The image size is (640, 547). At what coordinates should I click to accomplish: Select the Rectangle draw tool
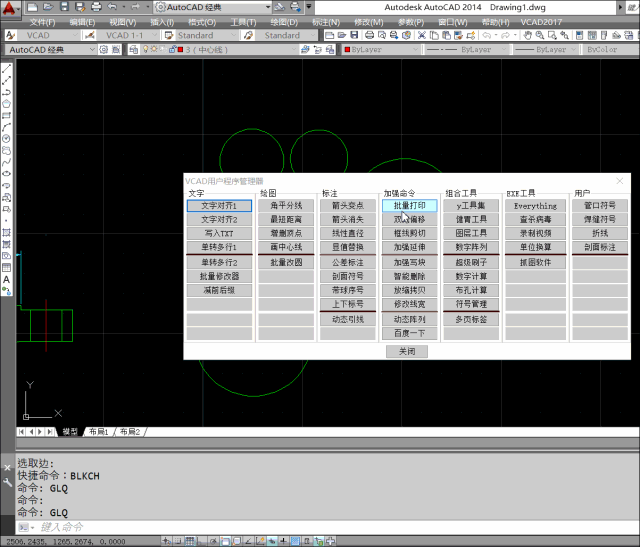[7, 115]
